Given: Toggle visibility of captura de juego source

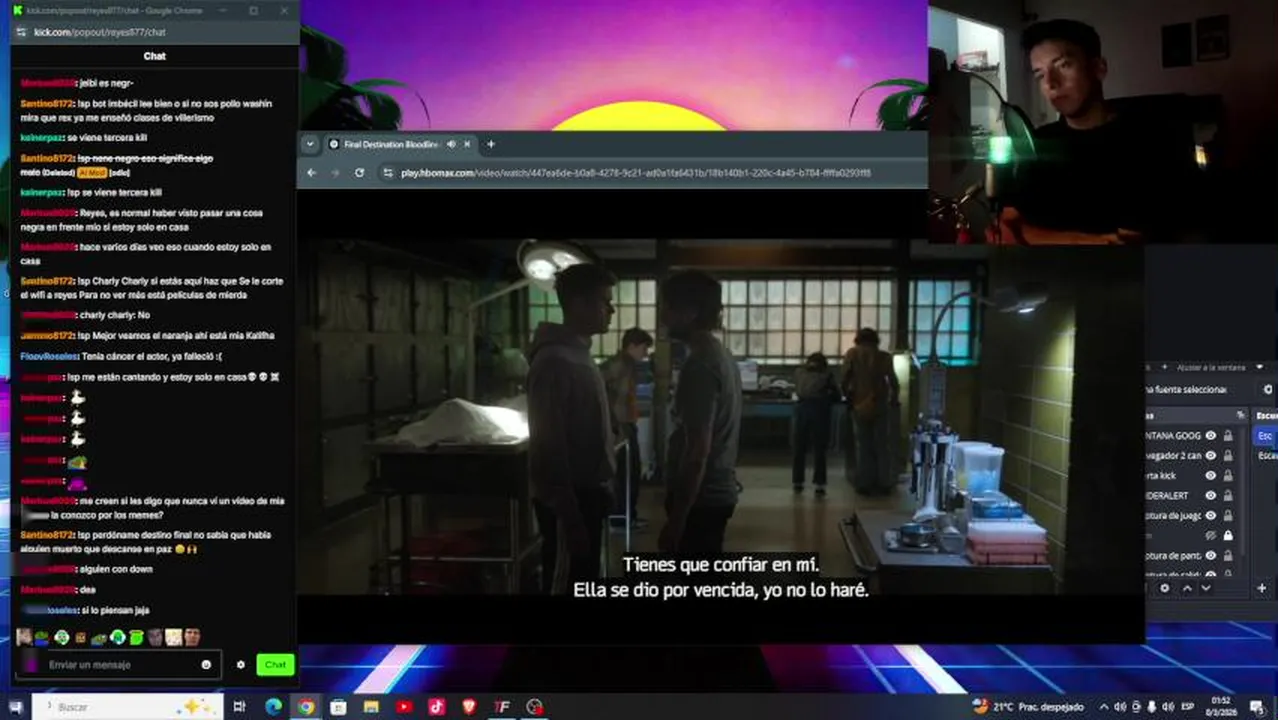Looking at the screenshot, I should click(x=1211, y=516).
